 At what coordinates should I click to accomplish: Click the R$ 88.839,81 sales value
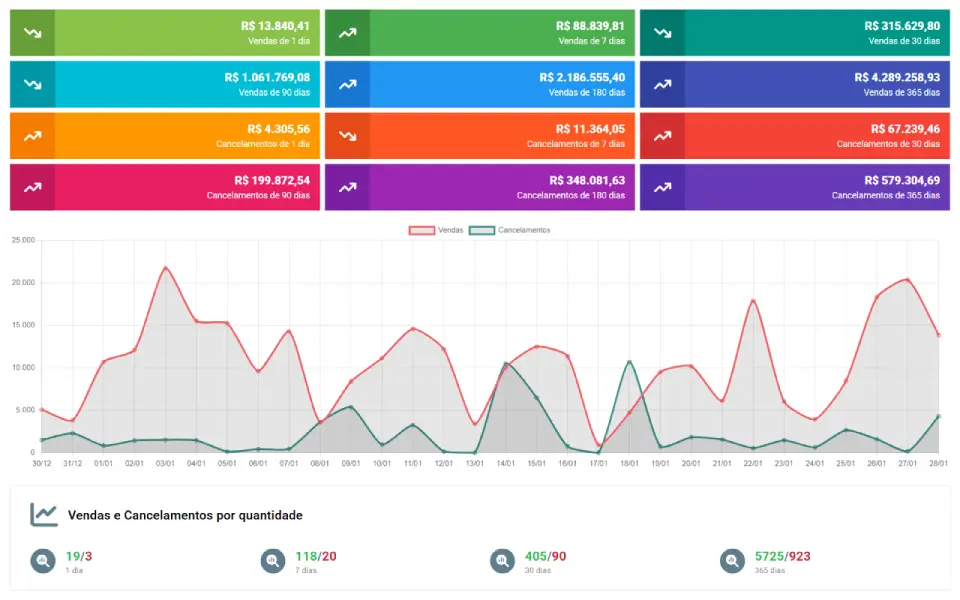pyautogui.click(x=590, y=26)
